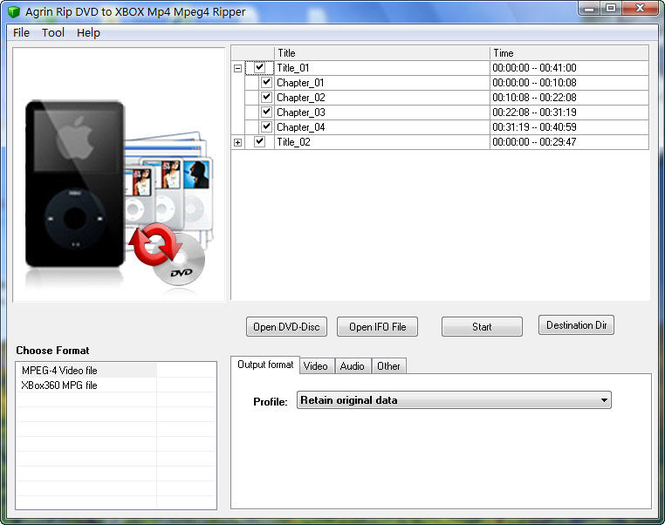
Task: Open the Help menu
Action: click(88, 33)
